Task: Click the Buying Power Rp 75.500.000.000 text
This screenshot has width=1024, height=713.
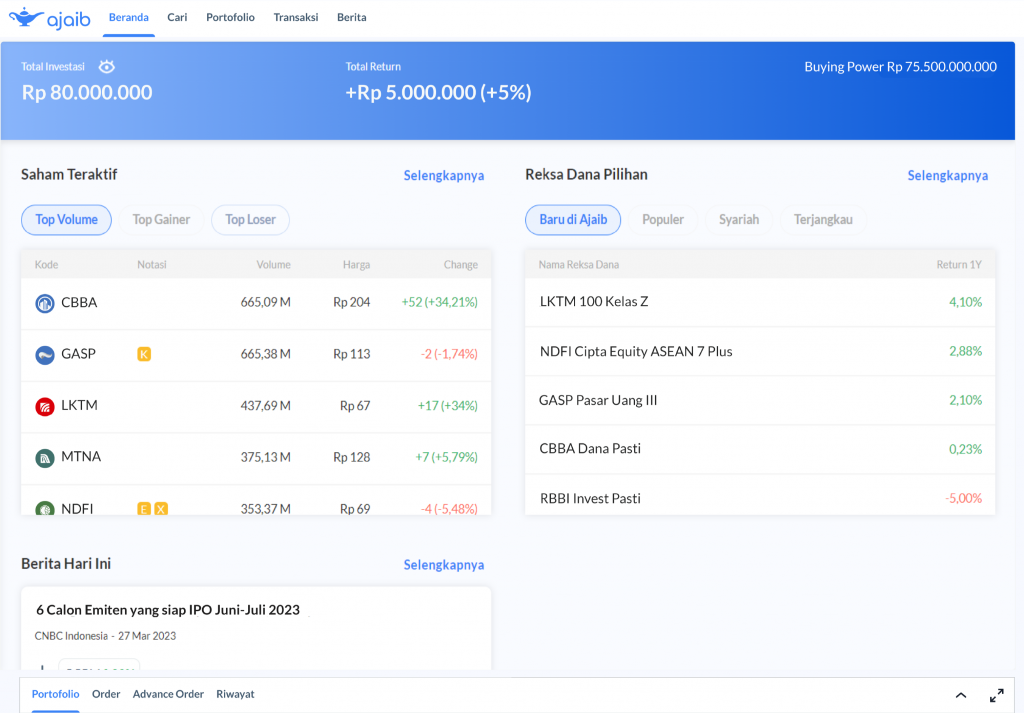Action: coord(901,67)
